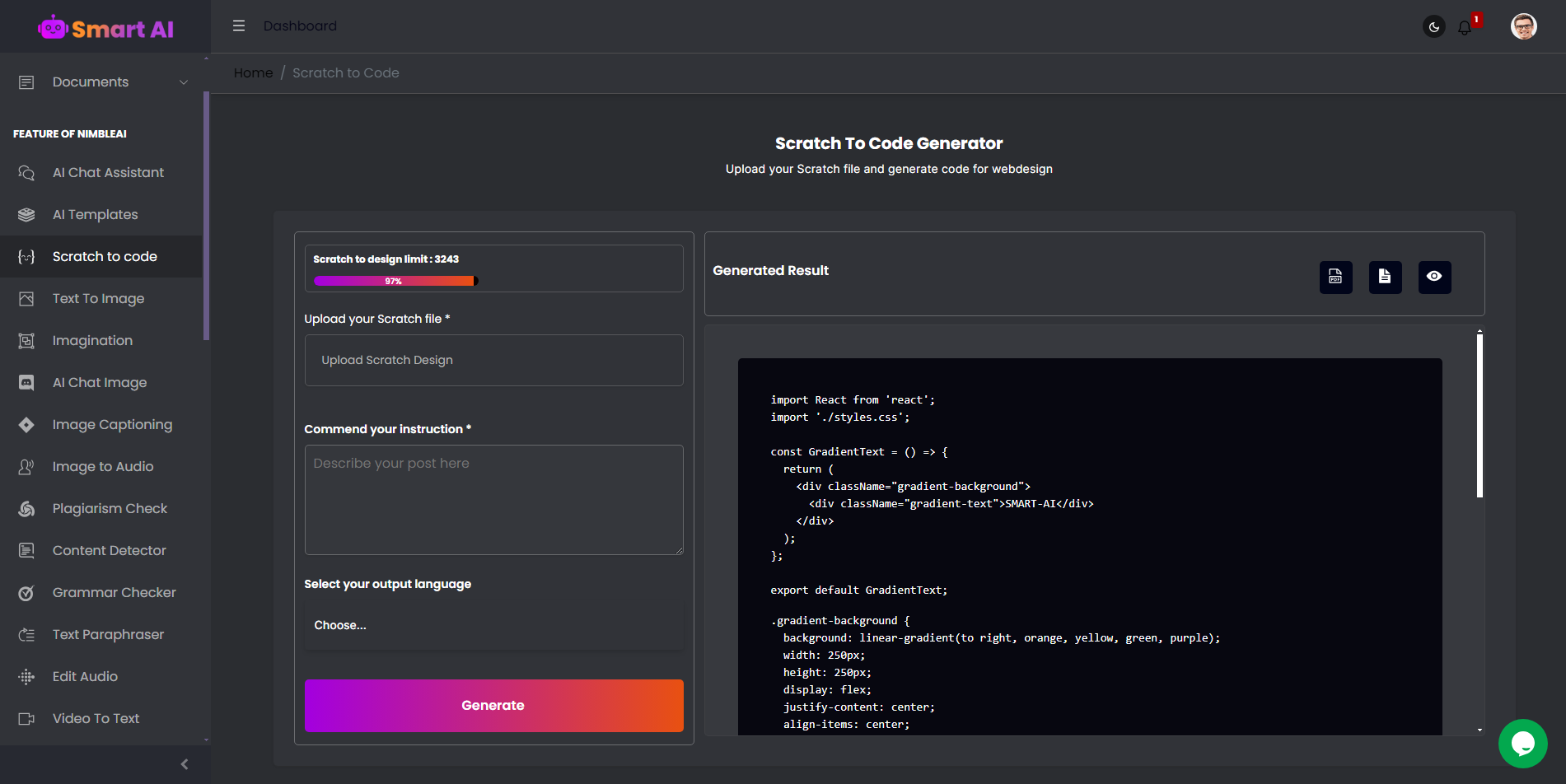Open the notifications bell
This screenshot has height=784, width=1566.
point(1465,27)
